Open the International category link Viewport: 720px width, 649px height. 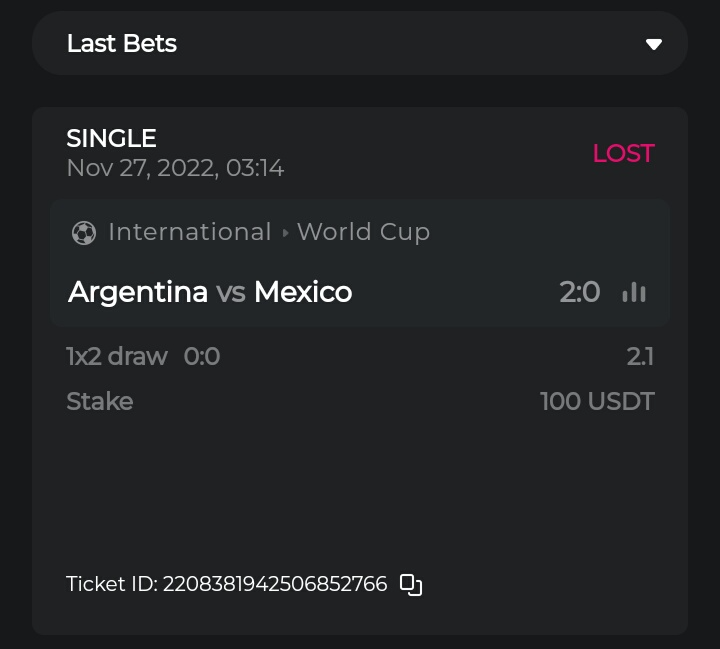point(190,232)
